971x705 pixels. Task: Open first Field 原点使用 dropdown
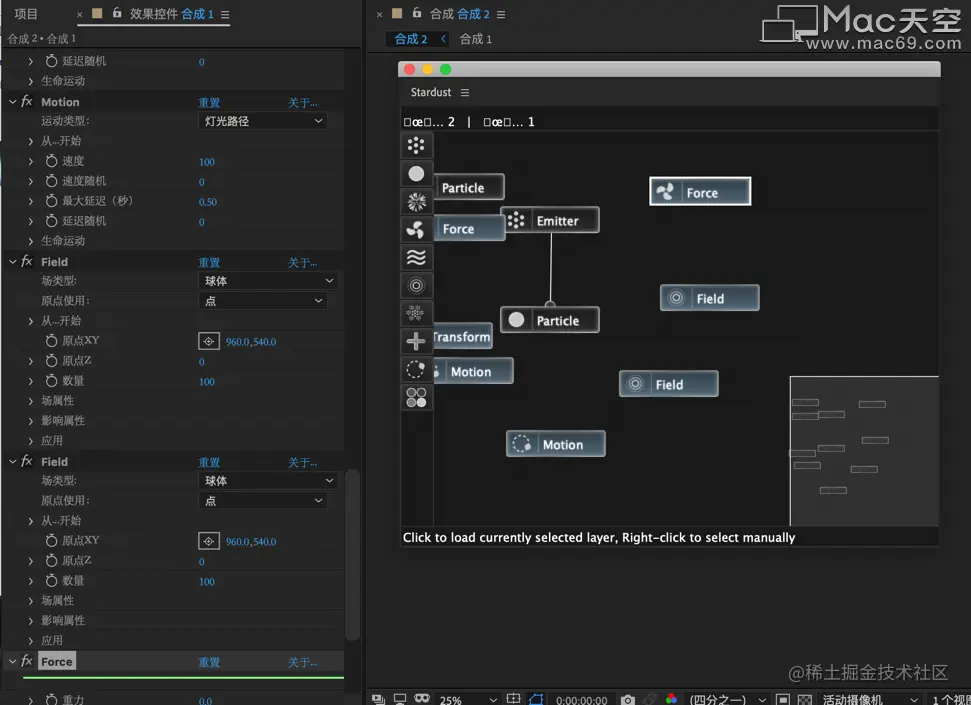(263, 300)
